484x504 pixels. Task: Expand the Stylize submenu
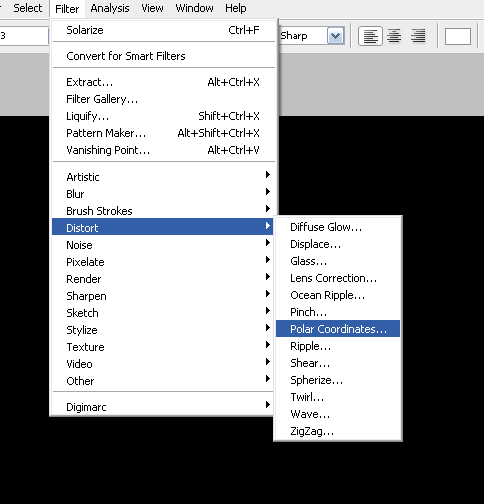pyautogui.click(x=163, y=330)
